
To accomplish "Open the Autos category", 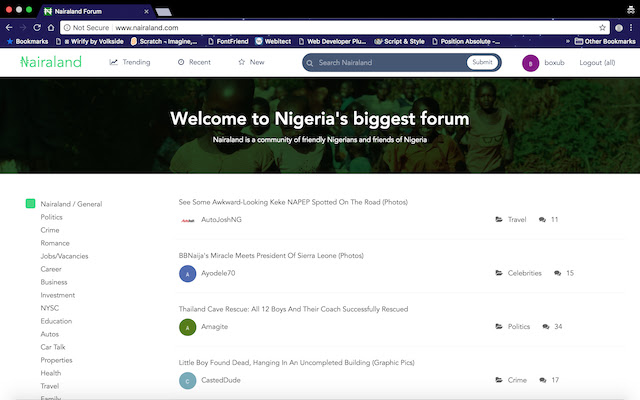I will point(50,334).
